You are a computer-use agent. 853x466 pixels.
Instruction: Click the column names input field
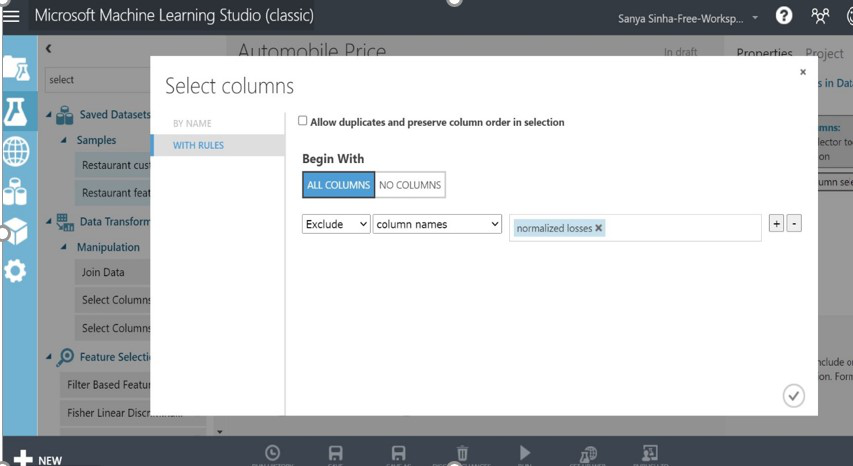tap(680, 228)
